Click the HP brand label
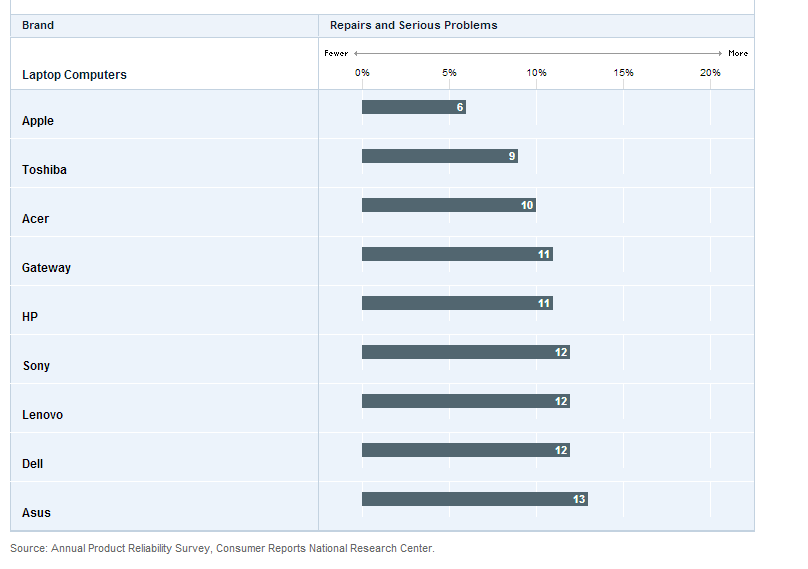 point(29,317)
